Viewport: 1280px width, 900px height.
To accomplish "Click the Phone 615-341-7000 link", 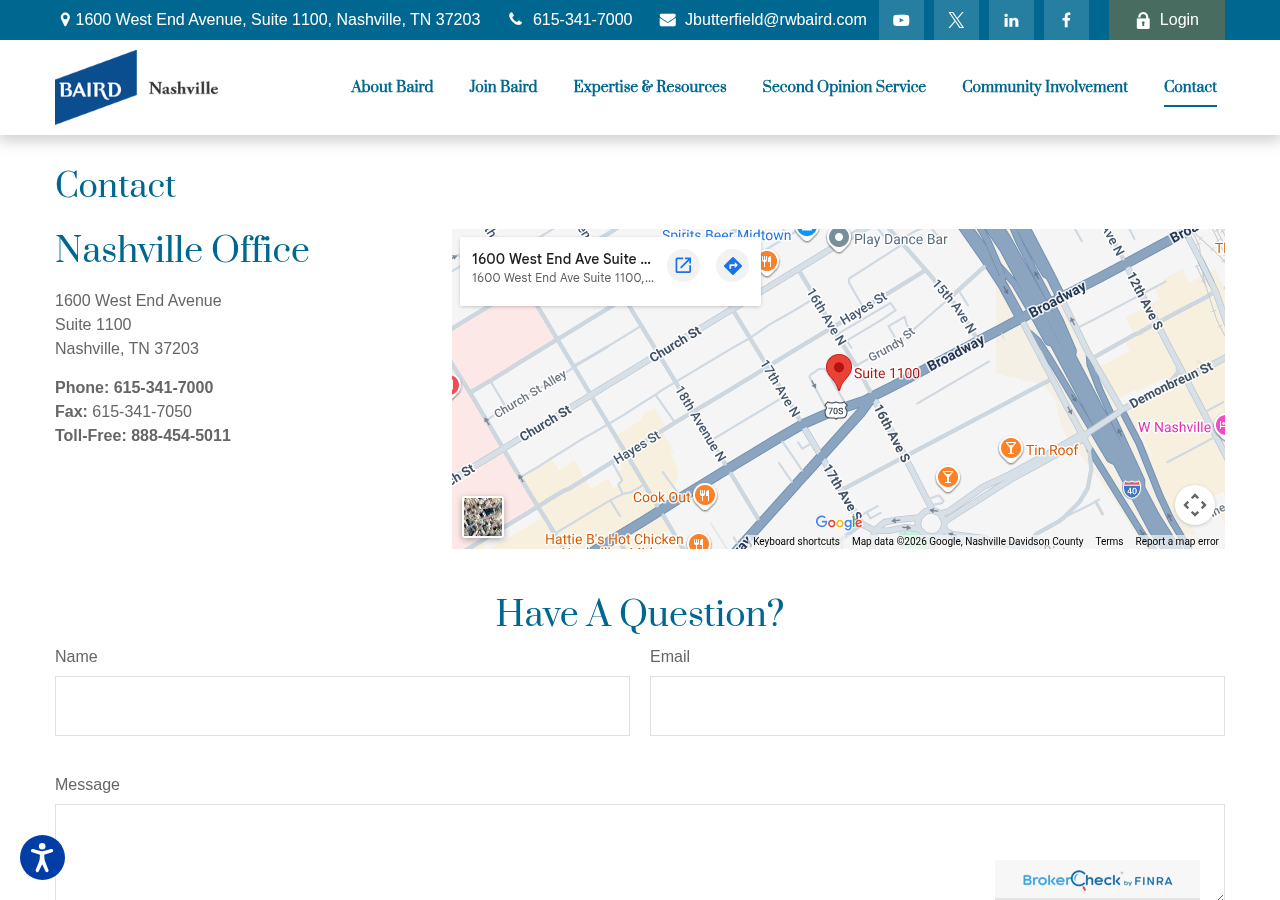I will pyautogui.click(x=134, y=388).
